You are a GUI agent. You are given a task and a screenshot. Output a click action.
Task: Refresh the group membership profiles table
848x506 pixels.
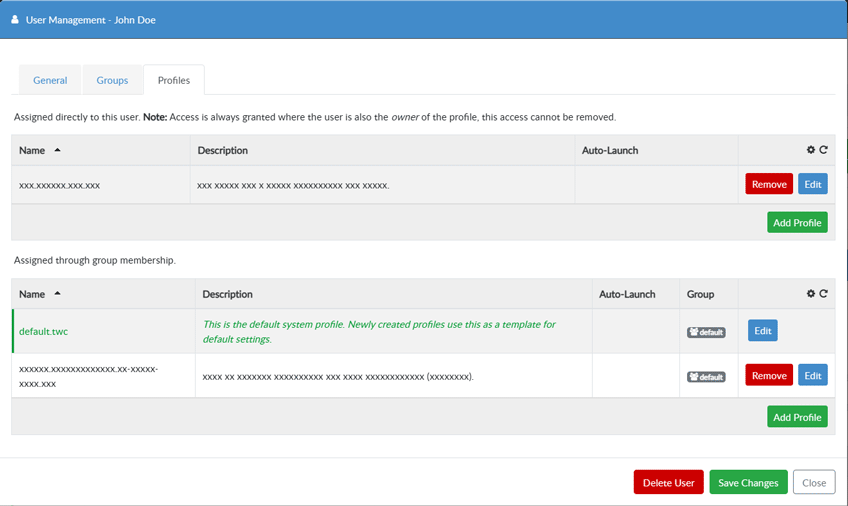pos(824,294)
